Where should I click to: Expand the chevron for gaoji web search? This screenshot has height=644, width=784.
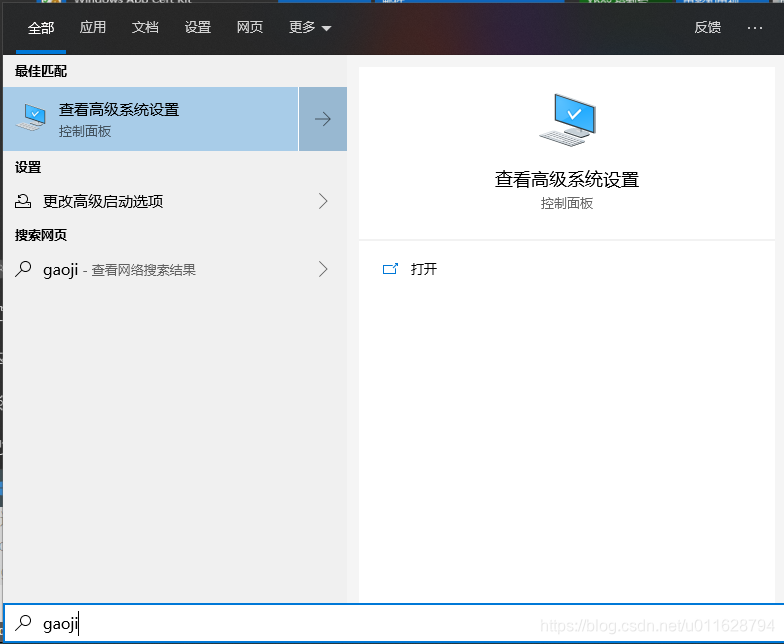click(323, 270)
